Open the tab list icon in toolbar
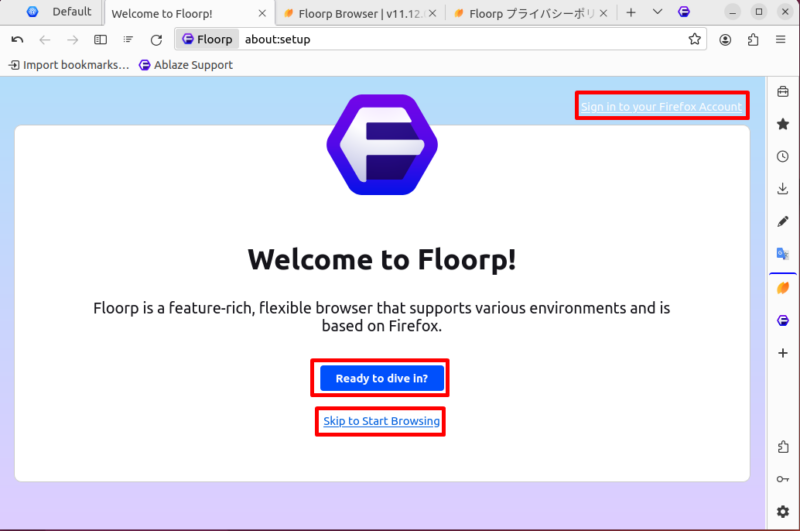 coord(128,39)
